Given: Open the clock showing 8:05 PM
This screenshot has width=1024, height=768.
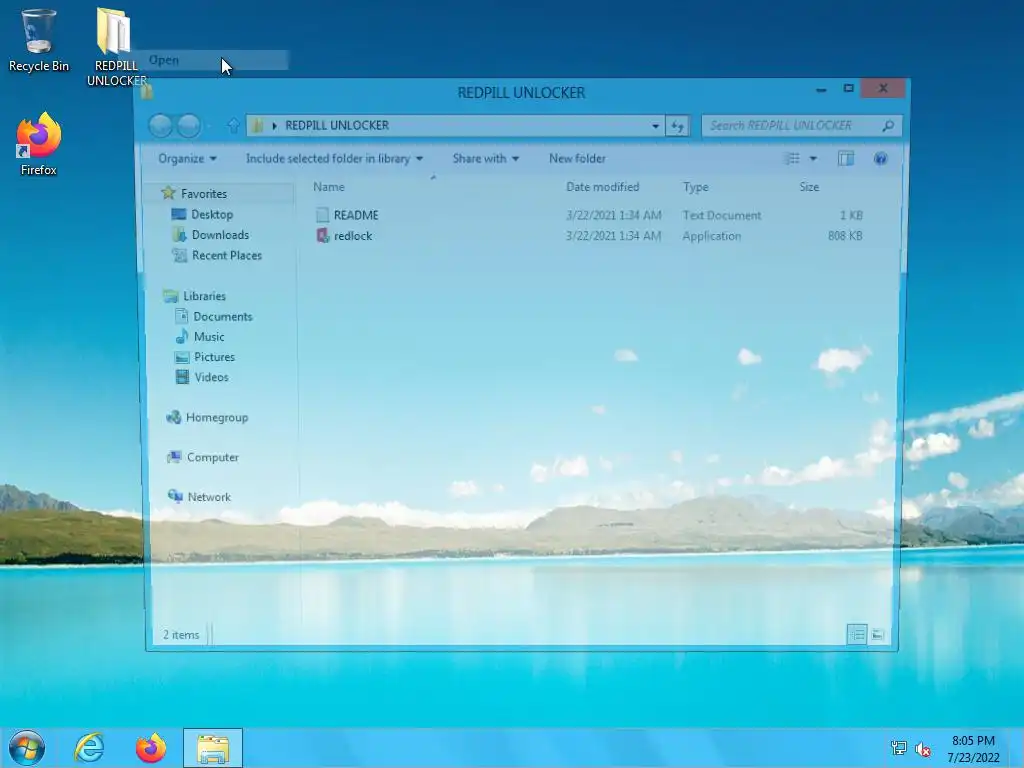Looking at the screenshot, I should tap(974, 749).
